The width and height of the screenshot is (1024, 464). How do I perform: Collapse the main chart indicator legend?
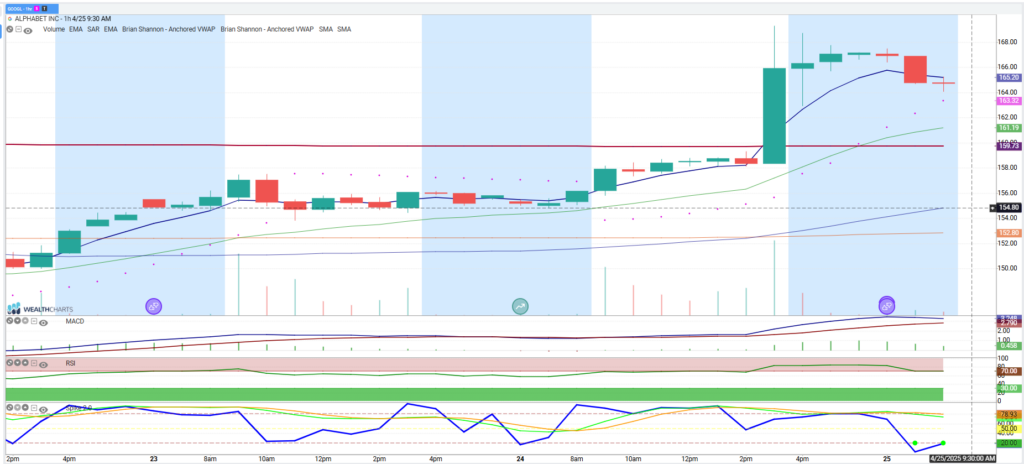point(18,30)
